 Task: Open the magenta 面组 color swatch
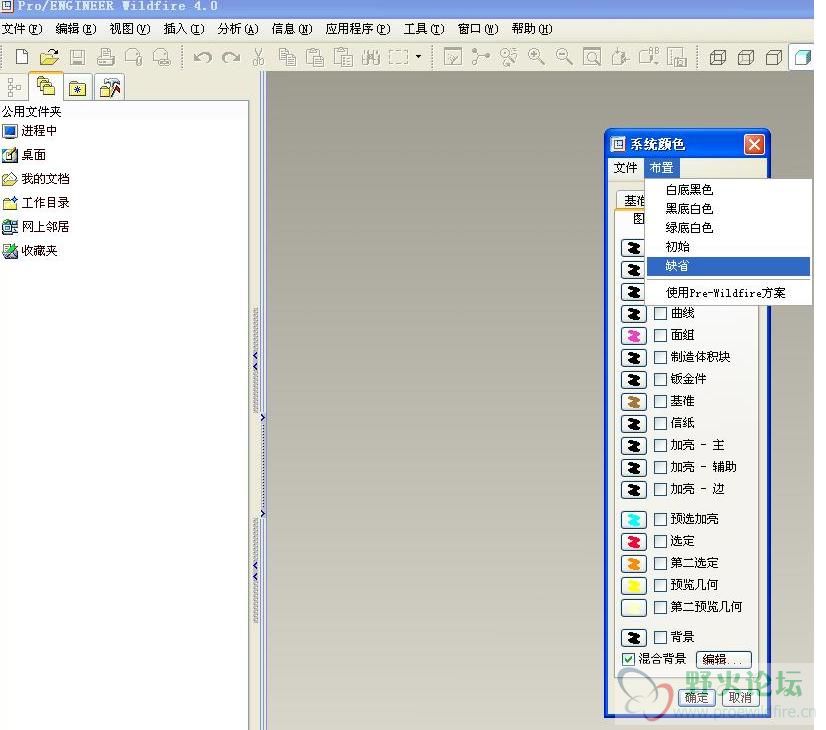(x=634, y=336)
